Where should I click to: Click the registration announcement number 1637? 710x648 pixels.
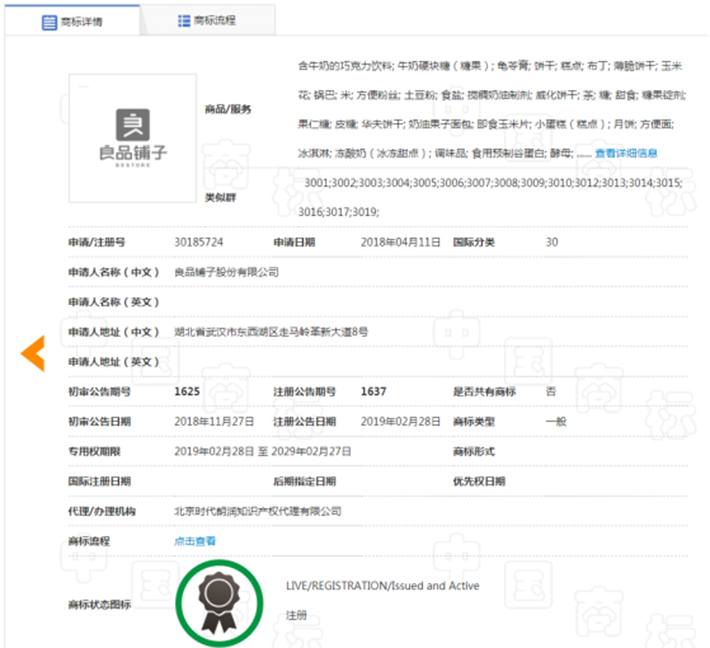pyautogui.click(x=373, y=391)
